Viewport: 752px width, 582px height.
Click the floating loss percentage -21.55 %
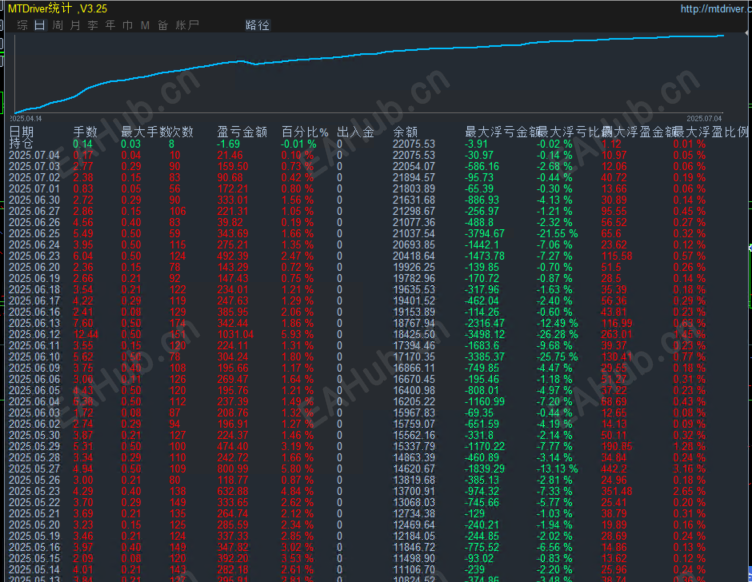coord(557,233)
